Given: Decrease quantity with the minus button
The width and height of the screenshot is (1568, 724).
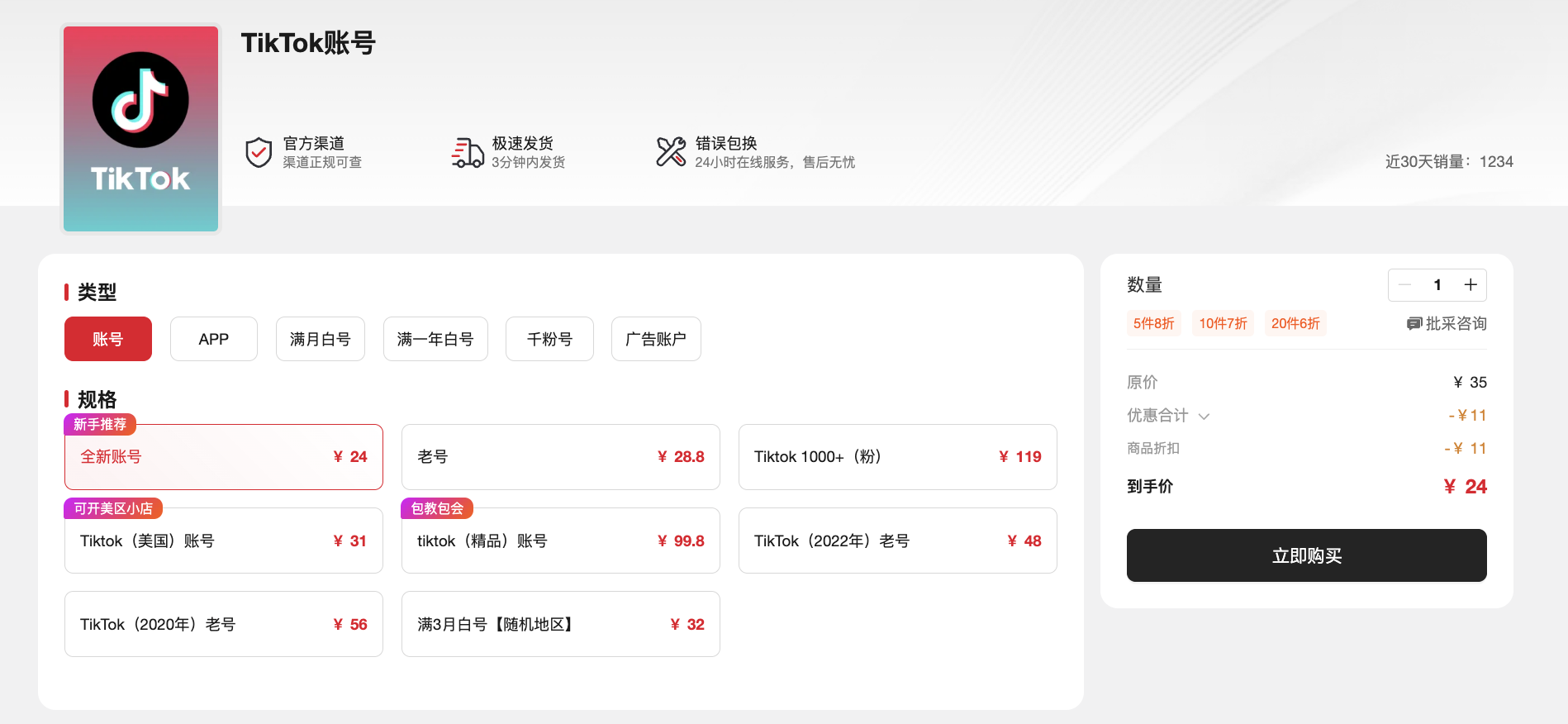Looking at the screenshot, I should click(x=1404, y=285).
